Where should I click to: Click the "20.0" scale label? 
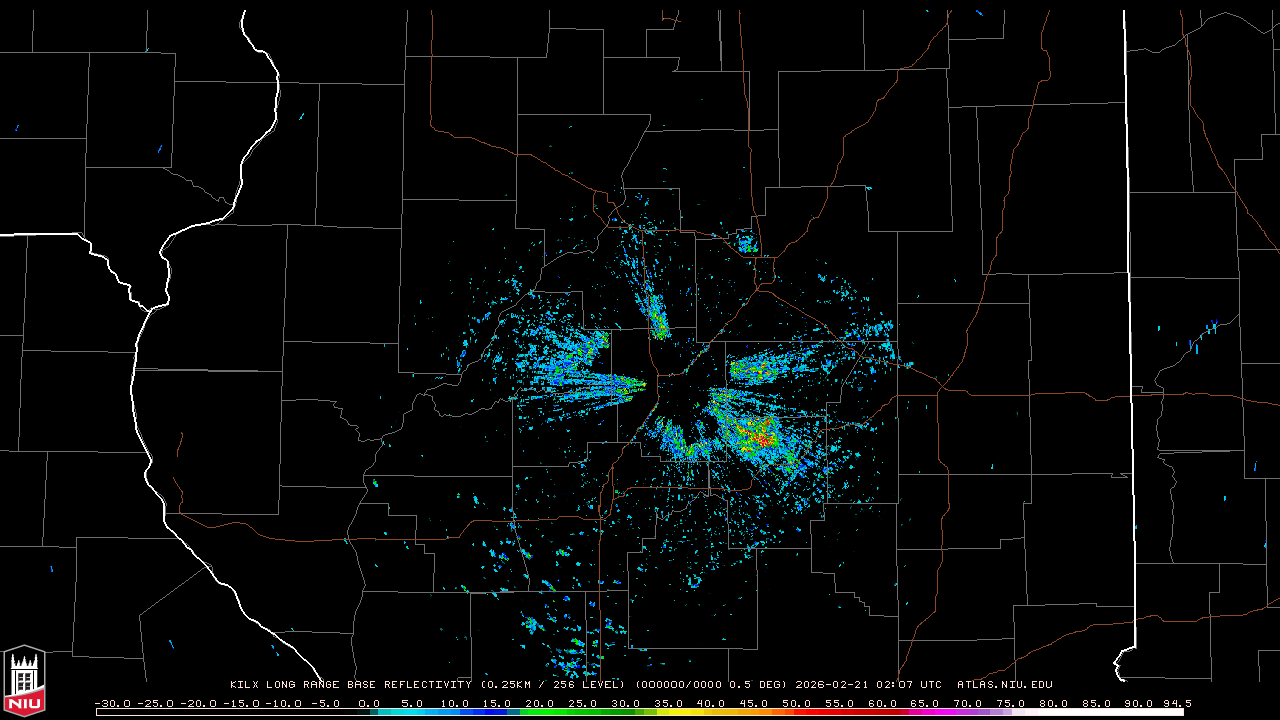[538, 703]
